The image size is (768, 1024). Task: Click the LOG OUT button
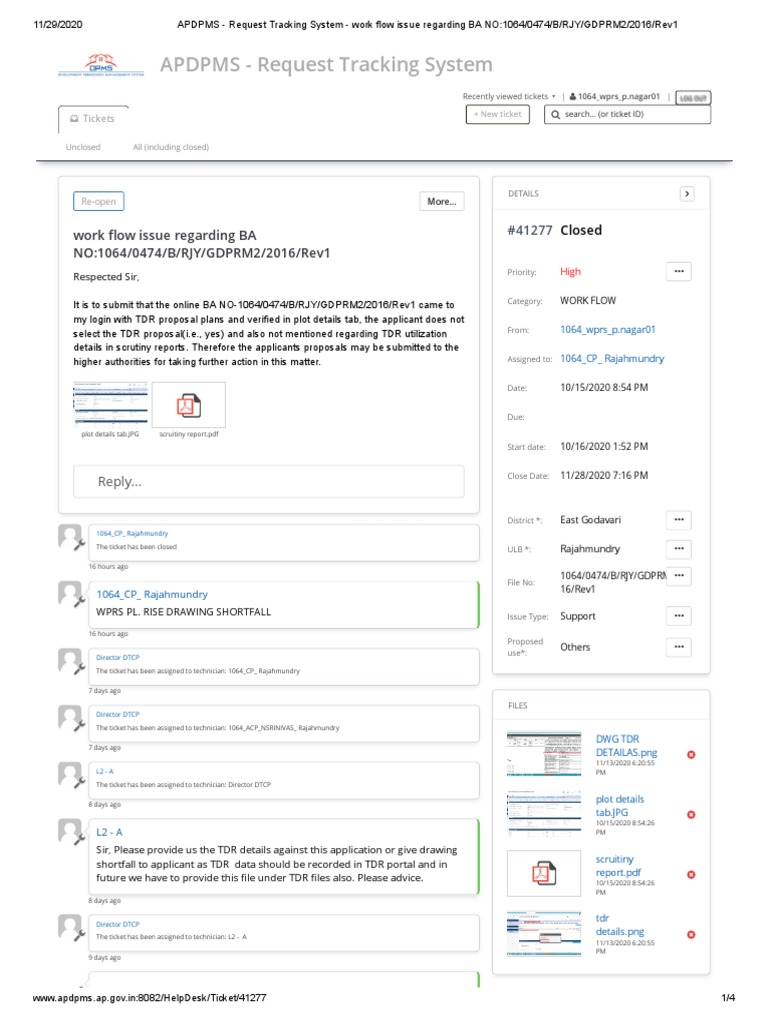click(x=694, y=98)
